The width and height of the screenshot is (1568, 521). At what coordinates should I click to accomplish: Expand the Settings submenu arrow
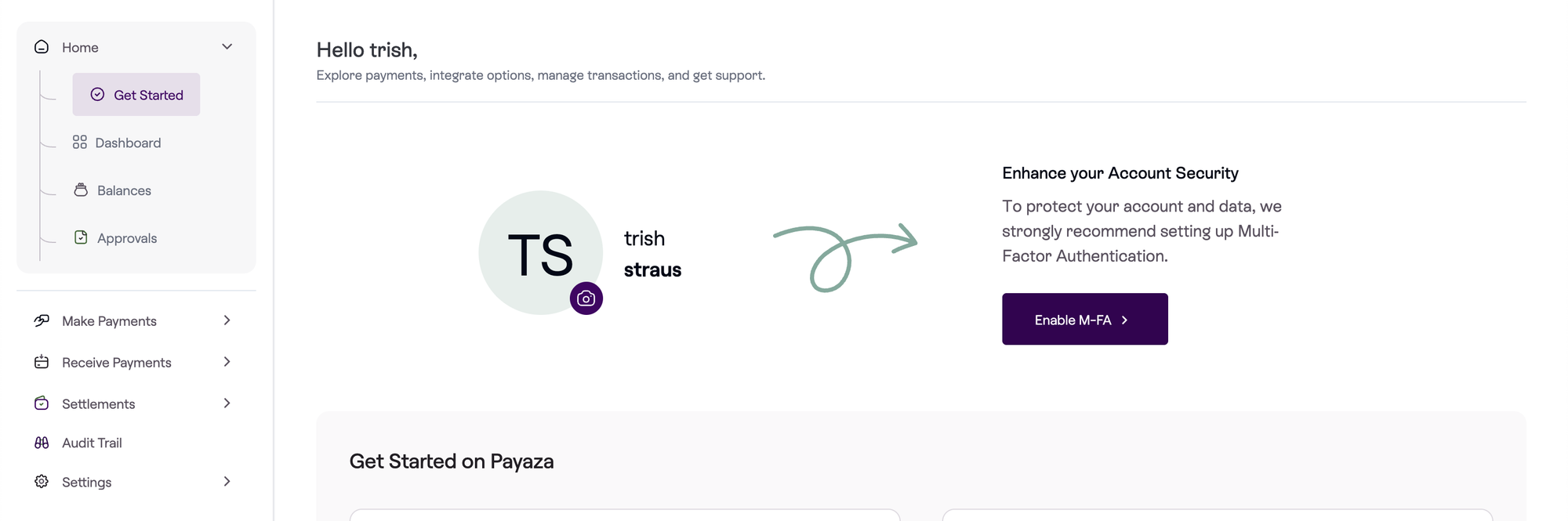click(x=227, y=482)
